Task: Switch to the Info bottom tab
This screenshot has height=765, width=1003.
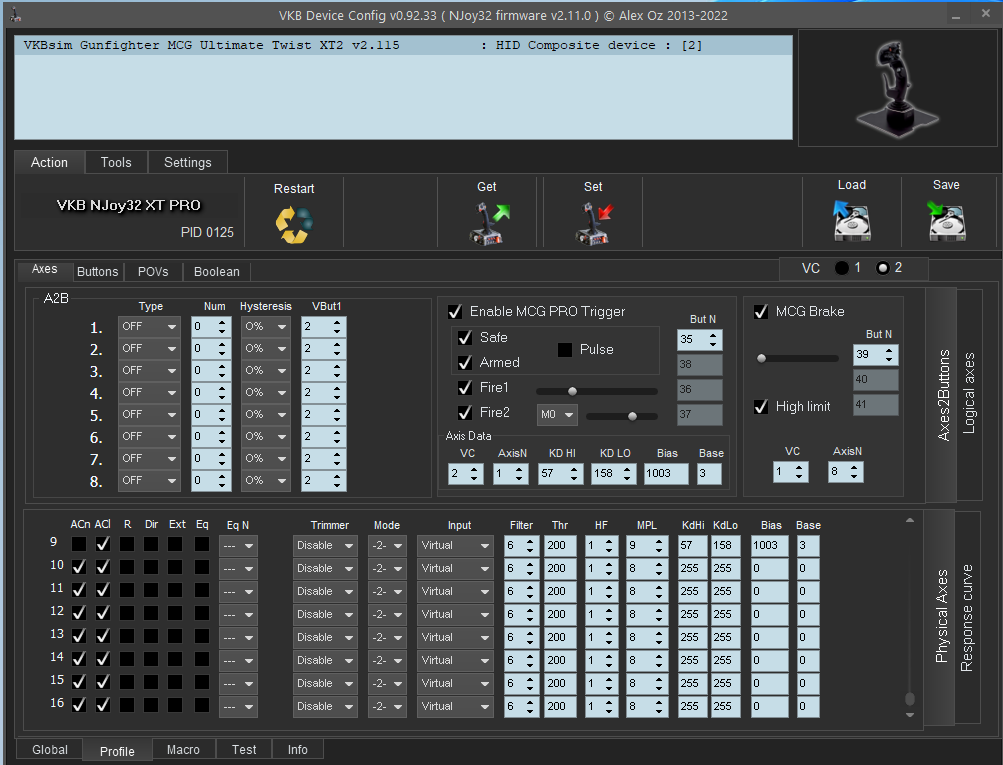Action: tap(297, 750)
